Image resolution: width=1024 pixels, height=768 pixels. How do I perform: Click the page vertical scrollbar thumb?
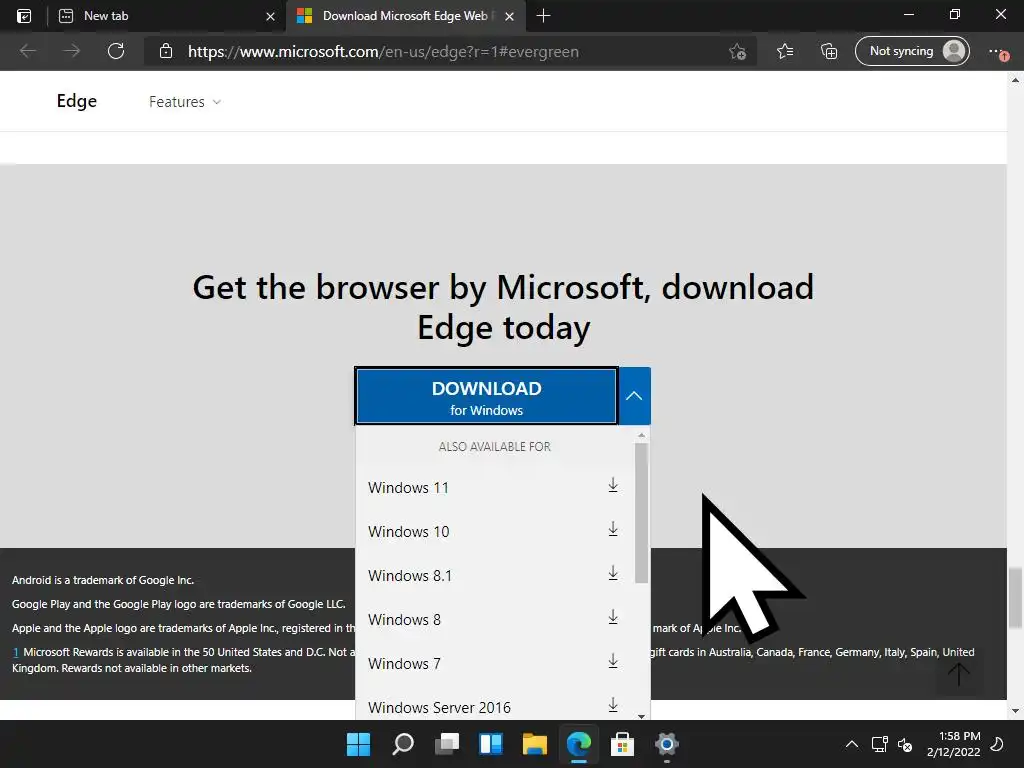coord(1015,598)
